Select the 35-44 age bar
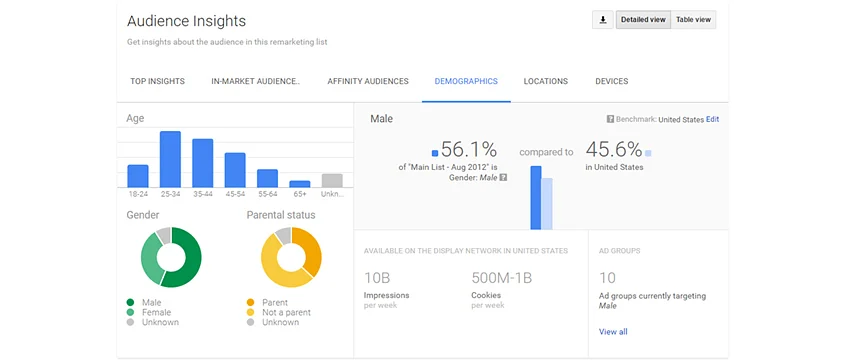This screenshot has width=848, height=360. (203, 163)
